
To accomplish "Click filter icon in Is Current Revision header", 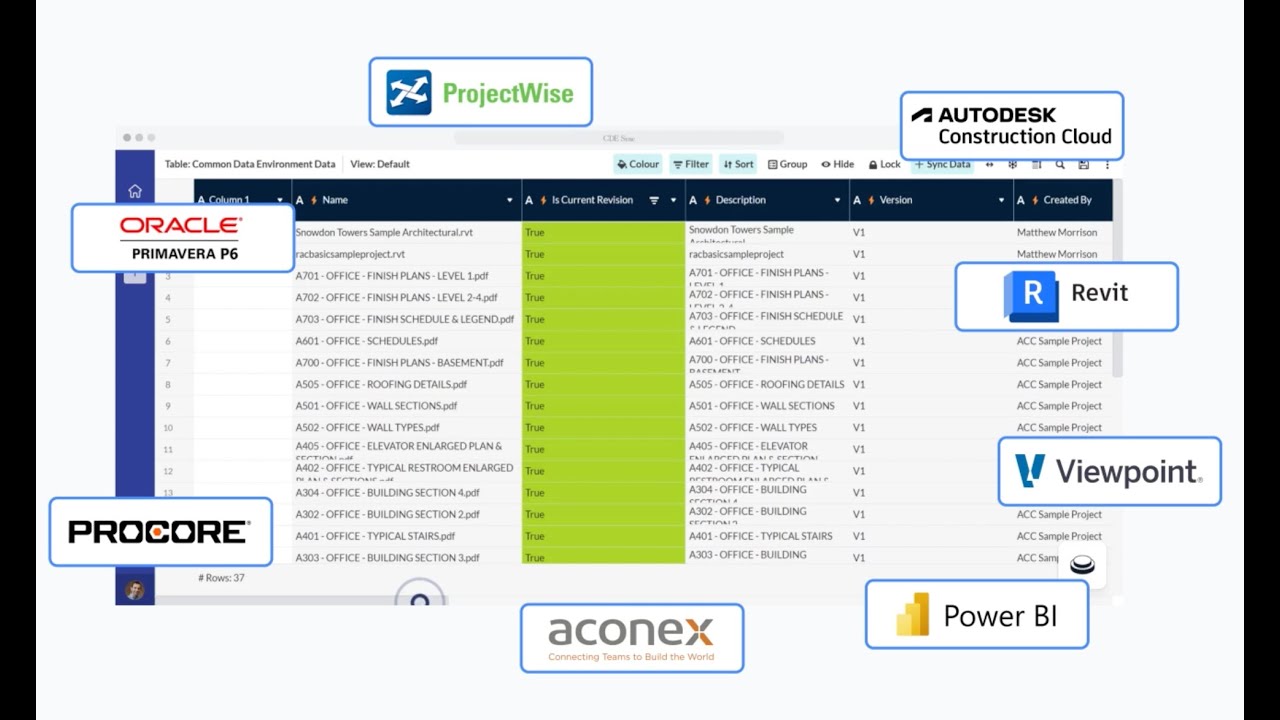I will (654, 201).
